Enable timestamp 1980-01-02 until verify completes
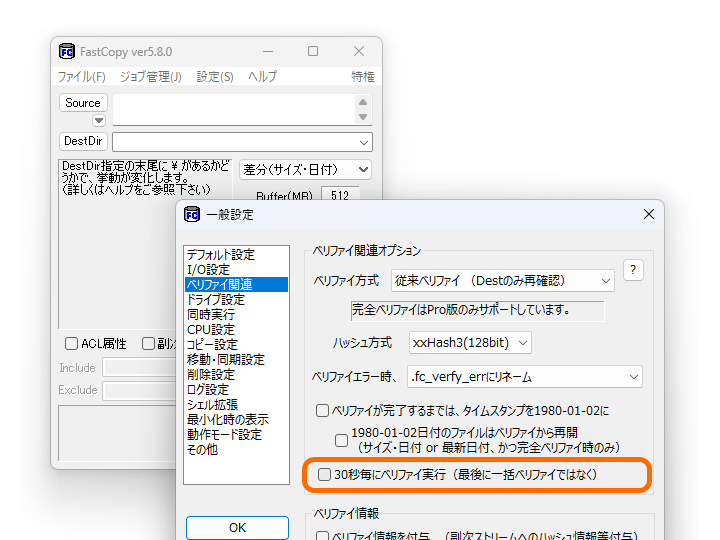 [322, 411]
